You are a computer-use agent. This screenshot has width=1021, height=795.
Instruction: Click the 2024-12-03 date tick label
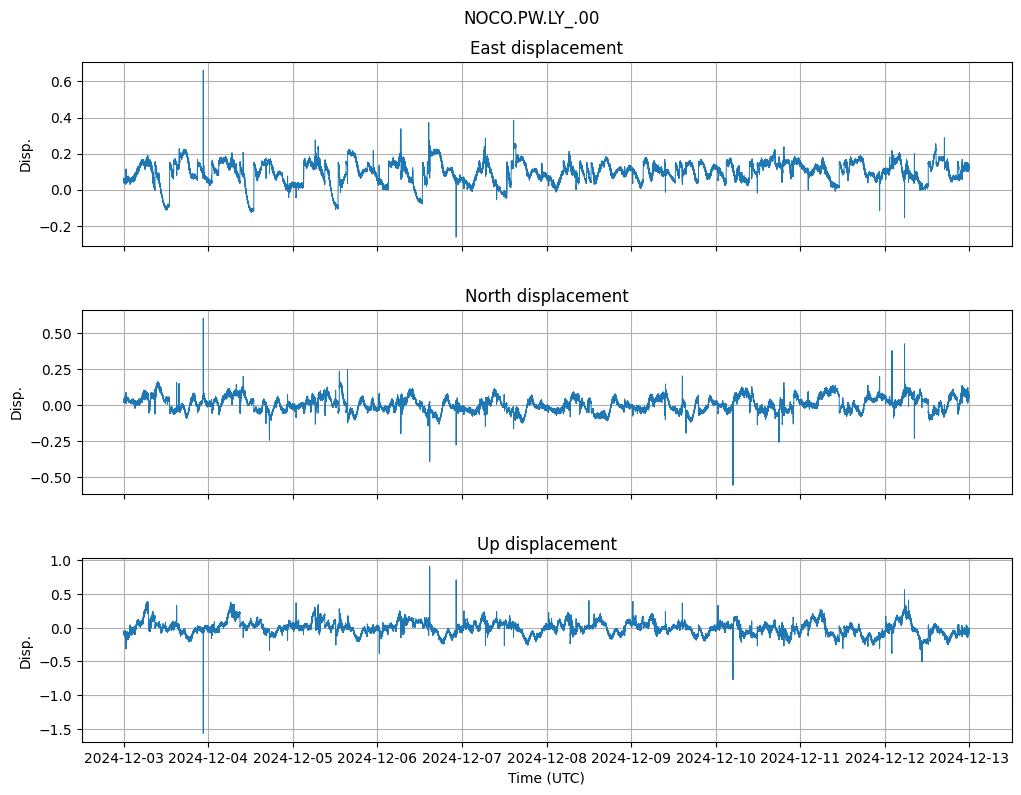tap(124, 759)
